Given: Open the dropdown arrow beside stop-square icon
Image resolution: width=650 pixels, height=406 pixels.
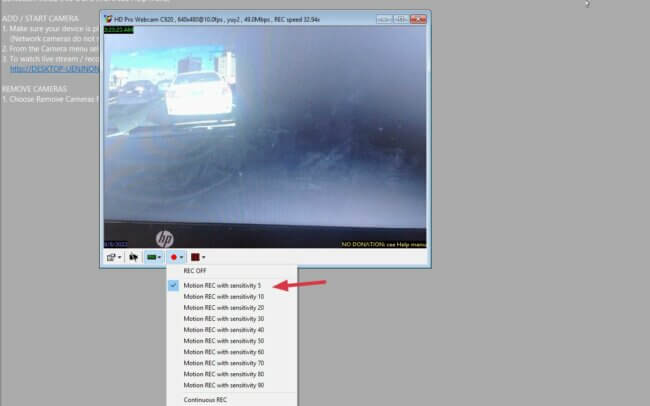Looking at the screenshot, I should 204,257.
